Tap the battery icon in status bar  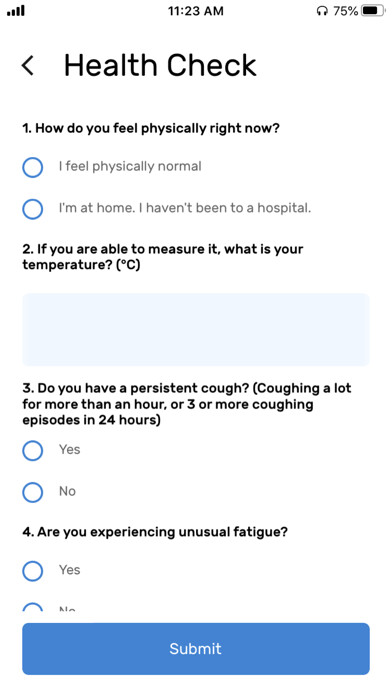373,11
